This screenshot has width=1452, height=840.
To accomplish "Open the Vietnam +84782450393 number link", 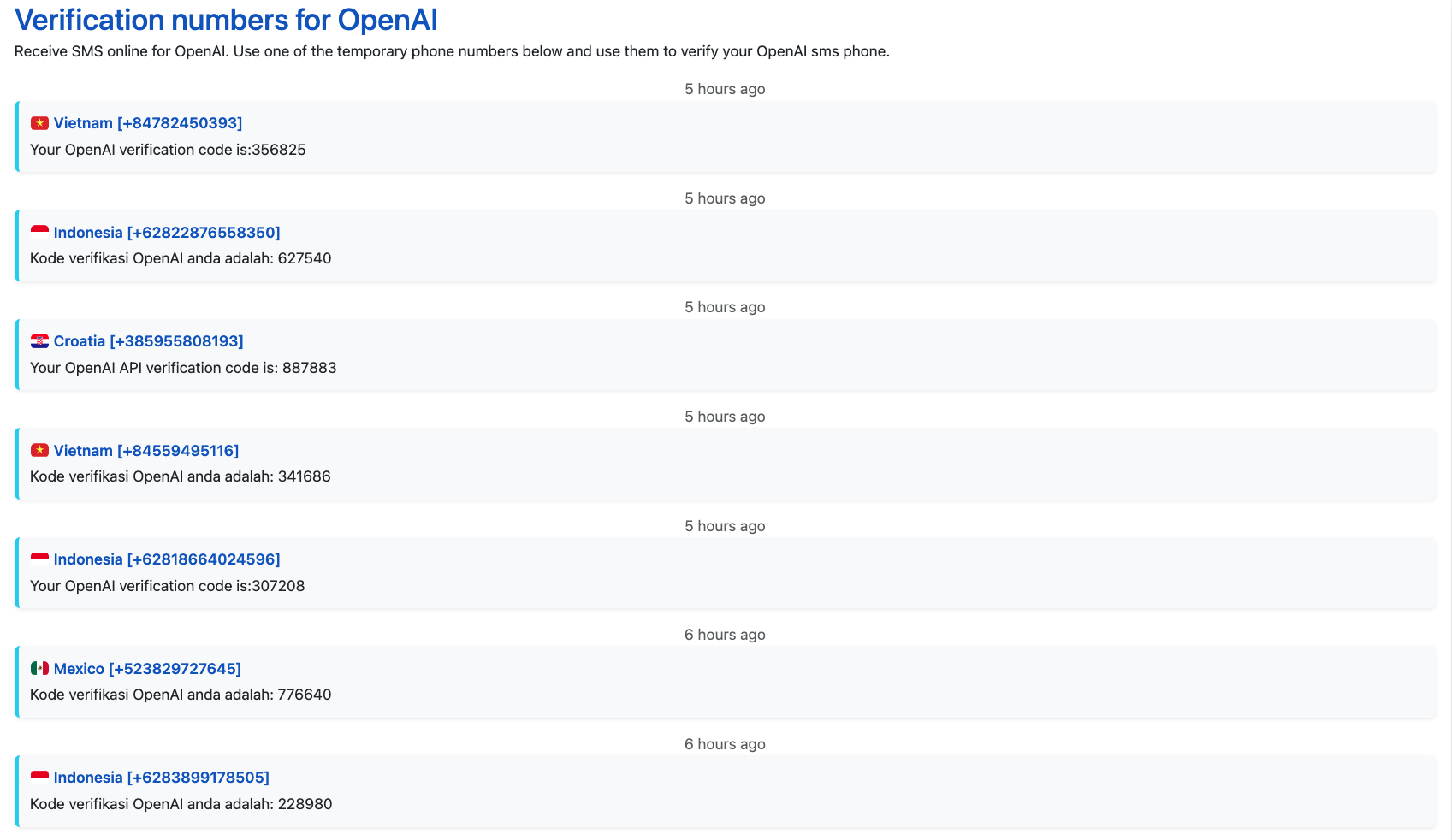I will 148,123.
